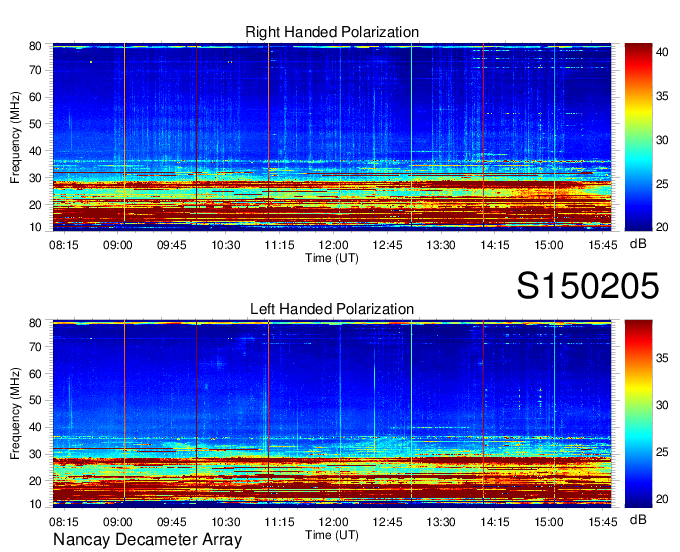The width and height of the screenshot is (680, 552).
Task: Click the Right Handed Polarization title
Action: (x=332, y=32)
